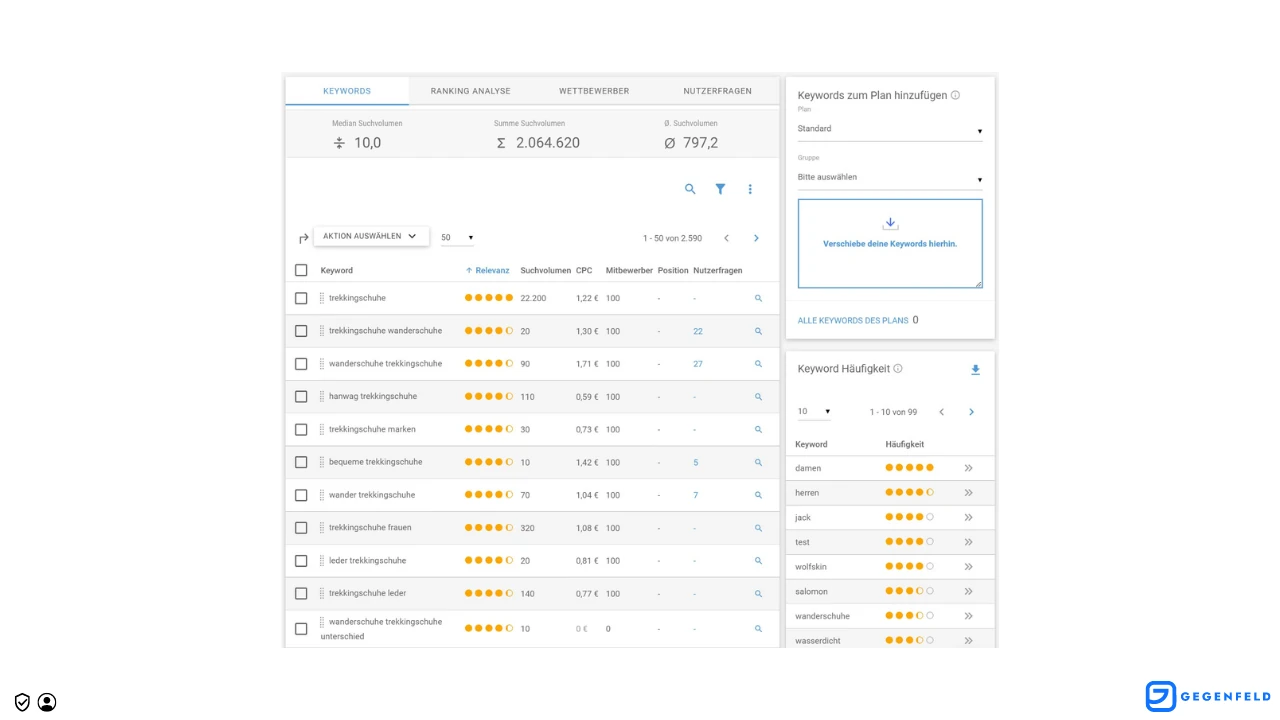This screenshot has width=1280, height=720.
Task: Open the filter funnel icon
Action: (x=720, y=189)
